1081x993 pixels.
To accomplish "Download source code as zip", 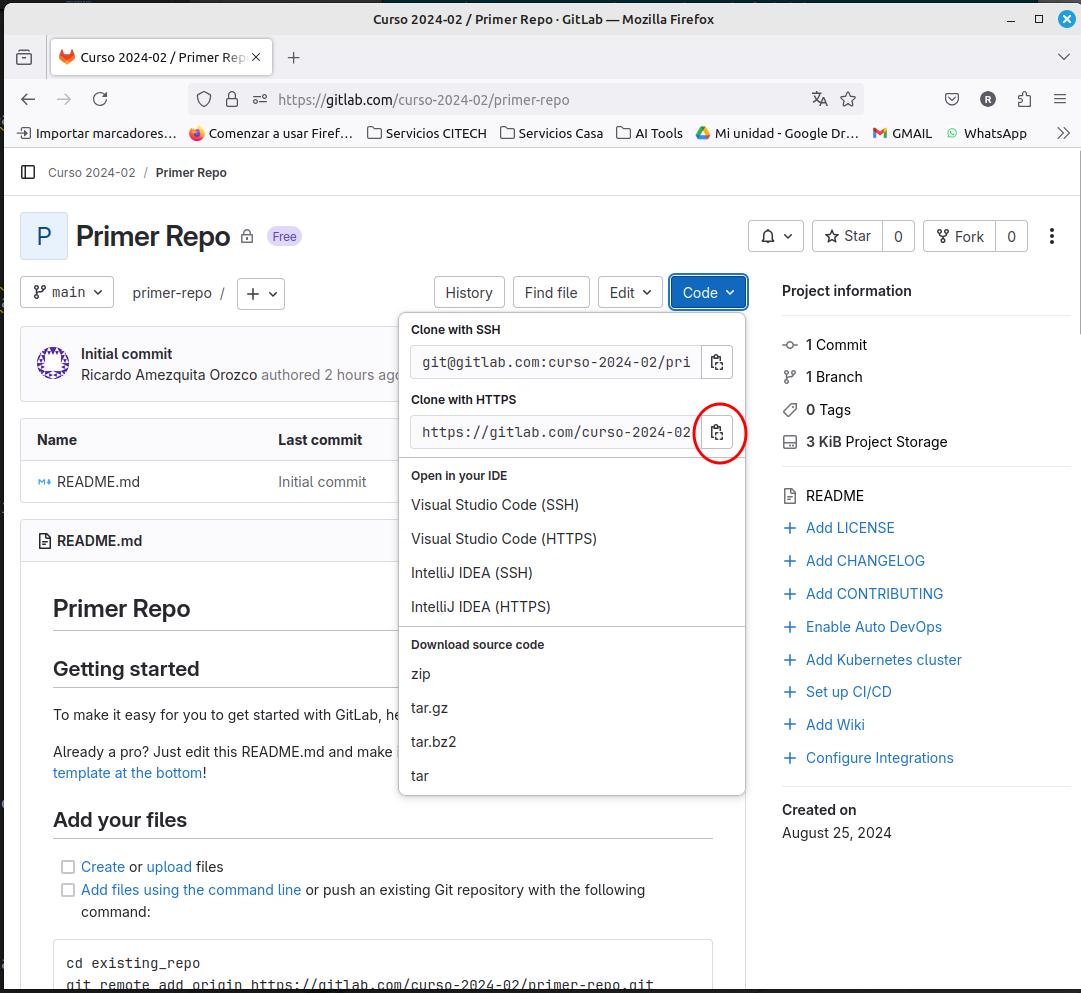I will pyautogui.click(x=421, y=674).
